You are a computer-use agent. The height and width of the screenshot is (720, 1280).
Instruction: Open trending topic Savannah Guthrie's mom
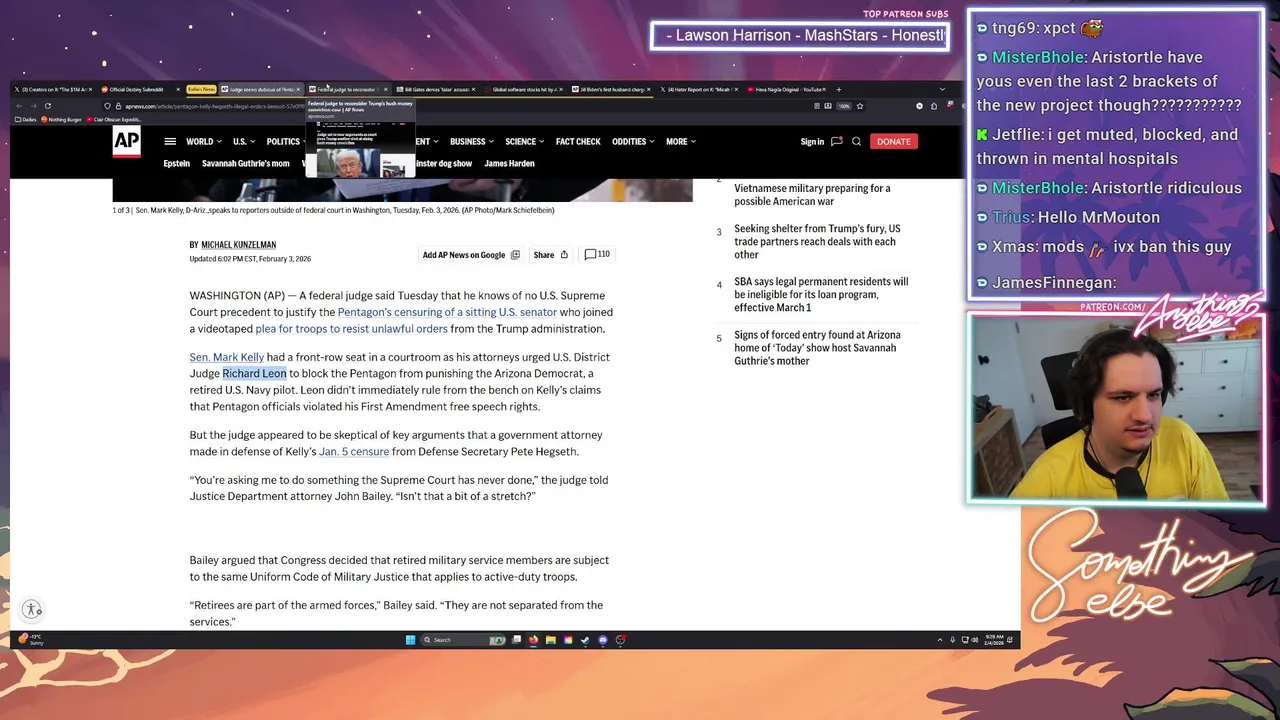245,164
